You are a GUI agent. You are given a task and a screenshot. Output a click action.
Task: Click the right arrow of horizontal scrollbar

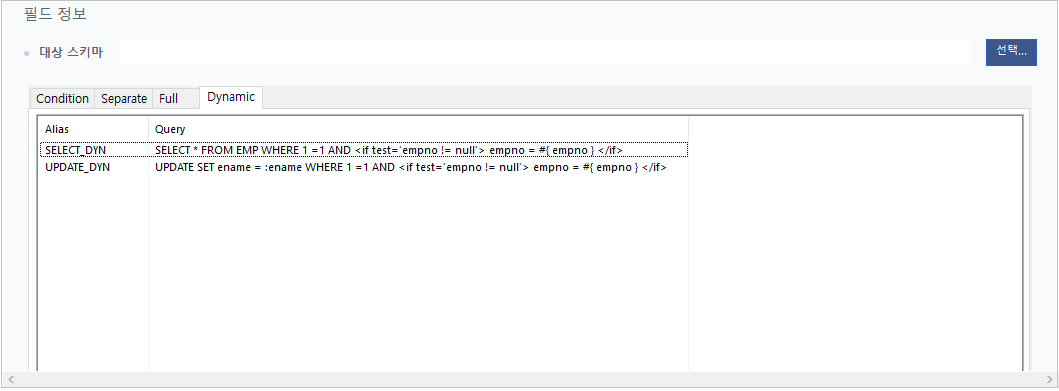(x=1049, y=380)
